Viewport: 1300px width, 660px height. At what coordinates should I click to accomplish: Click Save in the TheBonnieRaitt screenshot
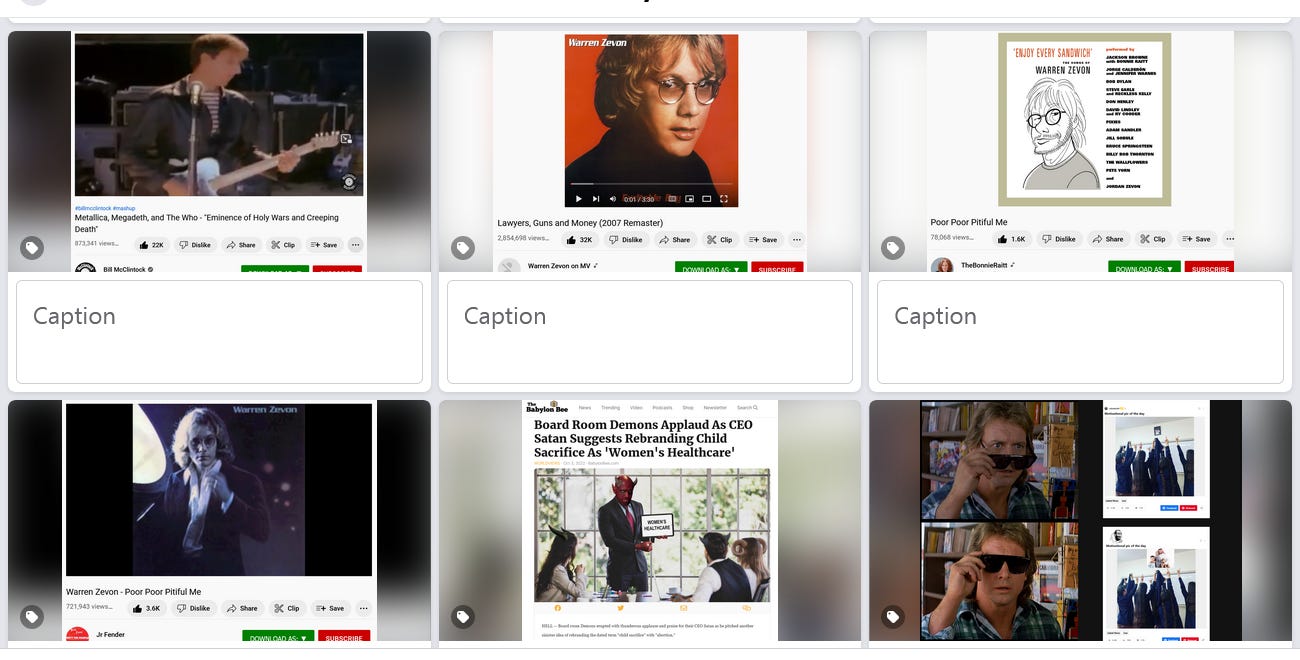[x=1196, y=239]
